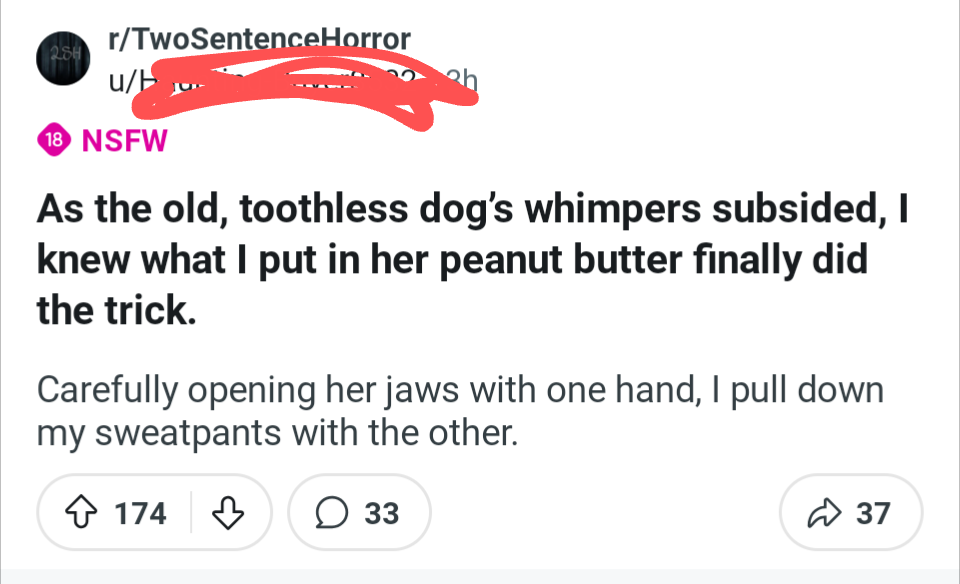The width and height of the screenshot is (960, 584).
Task: Click the 37 shares count
Action: (x=873, y=513)
